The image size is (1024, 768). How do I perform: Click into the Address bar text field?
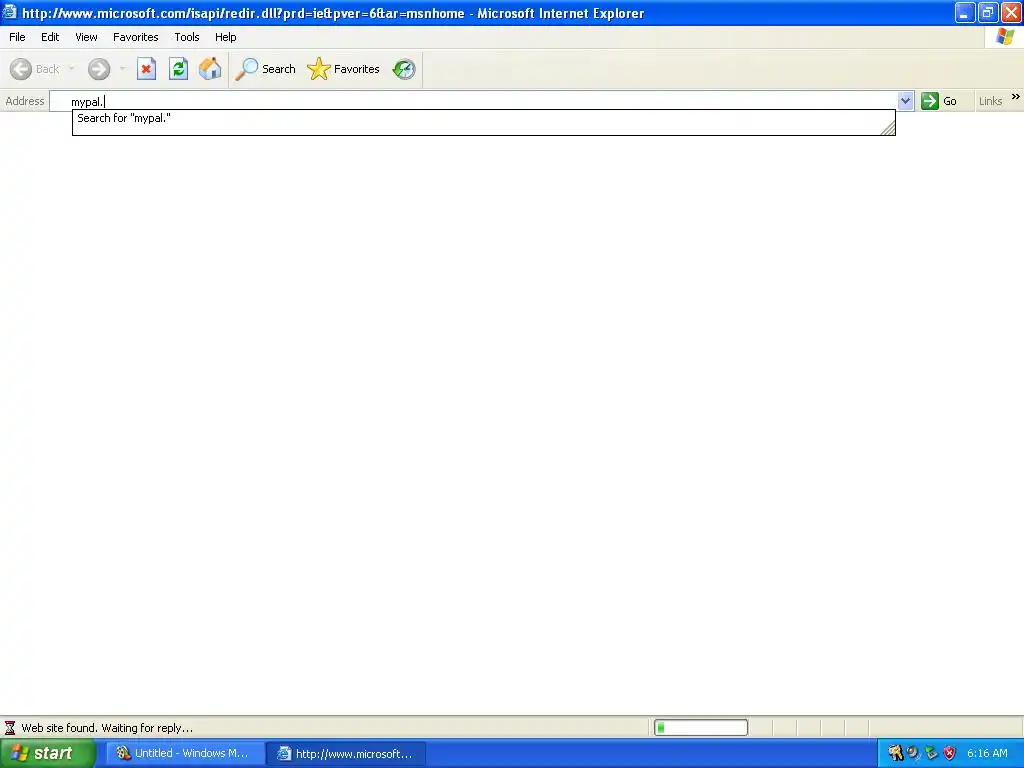(x=473, y=101)
